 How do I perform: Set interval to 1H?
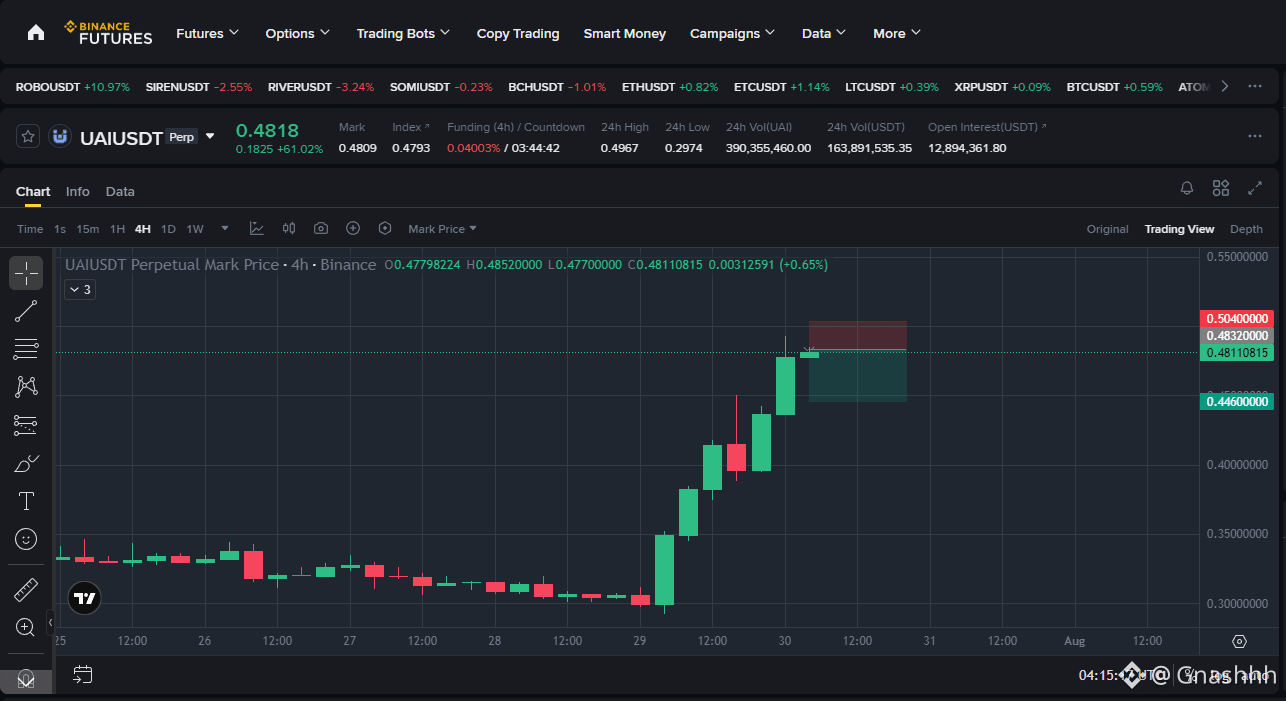(118, 229)
